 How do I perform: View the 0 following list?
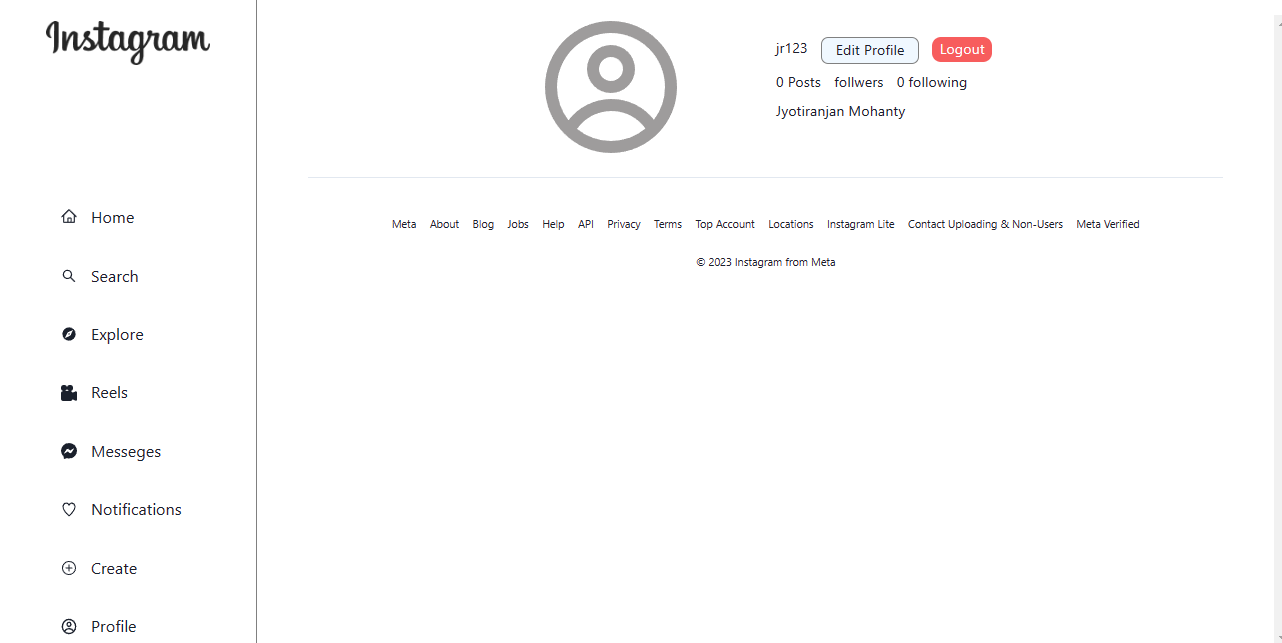click(932, 82)
